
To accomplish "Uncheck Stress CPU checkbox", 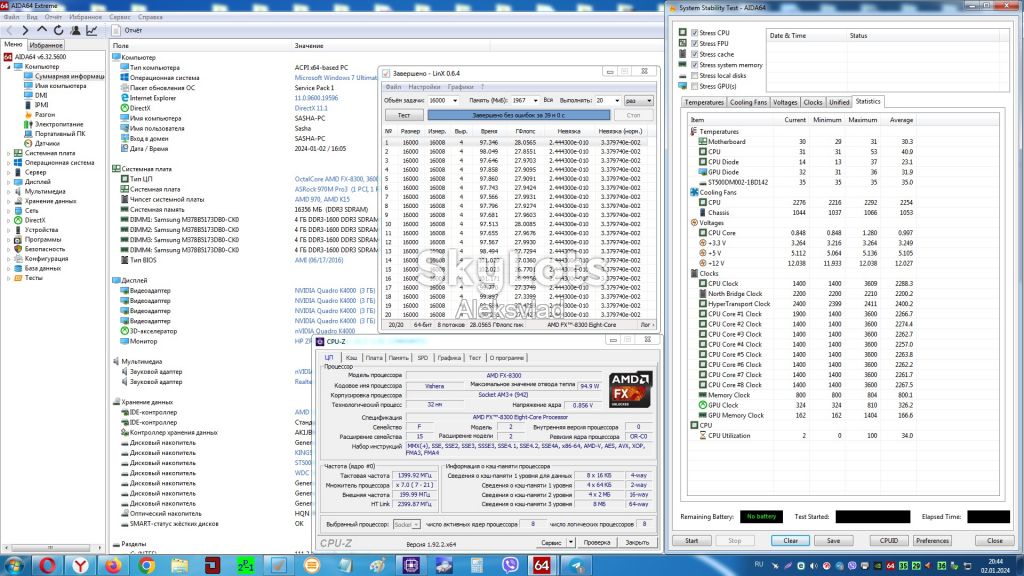I will [x=694, y=33].
